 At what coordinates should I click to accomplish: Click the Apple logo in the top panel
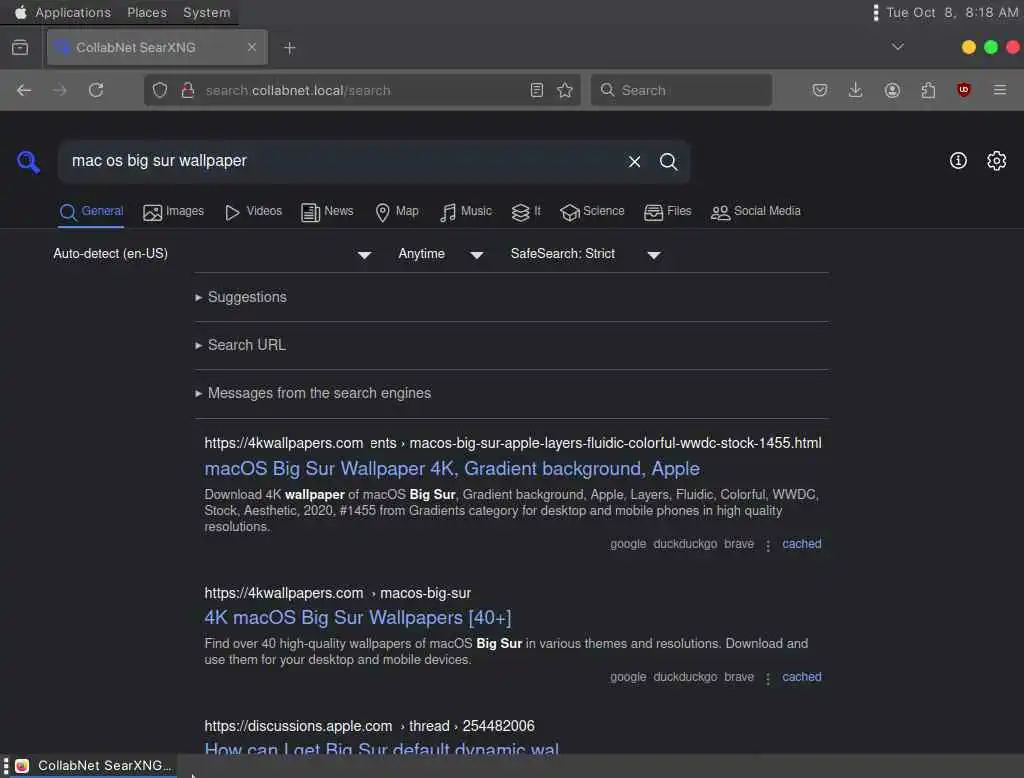click(20, 12)
